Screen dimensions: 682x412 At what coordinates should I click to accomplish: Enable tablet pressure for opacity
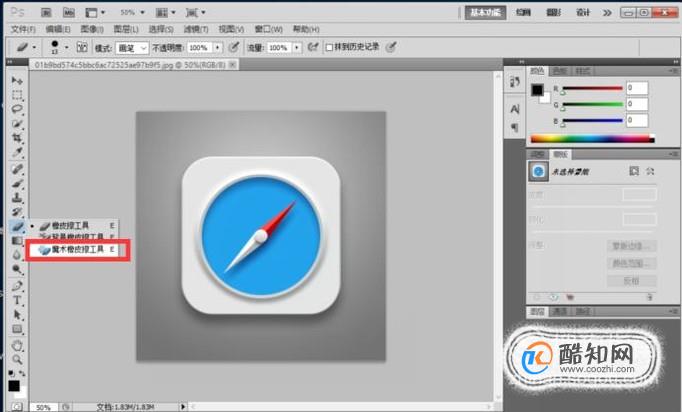pyautogui.click(x=234, y=47)
